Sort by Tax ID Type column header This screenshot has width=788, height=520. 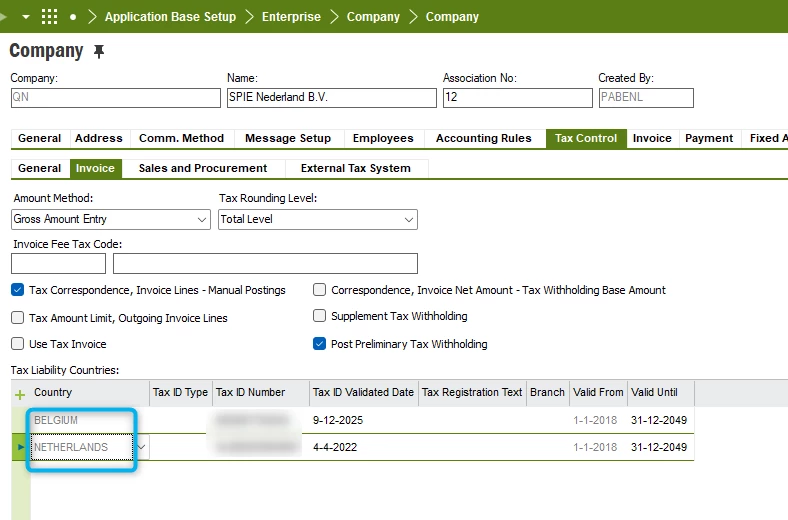[180, 392]
